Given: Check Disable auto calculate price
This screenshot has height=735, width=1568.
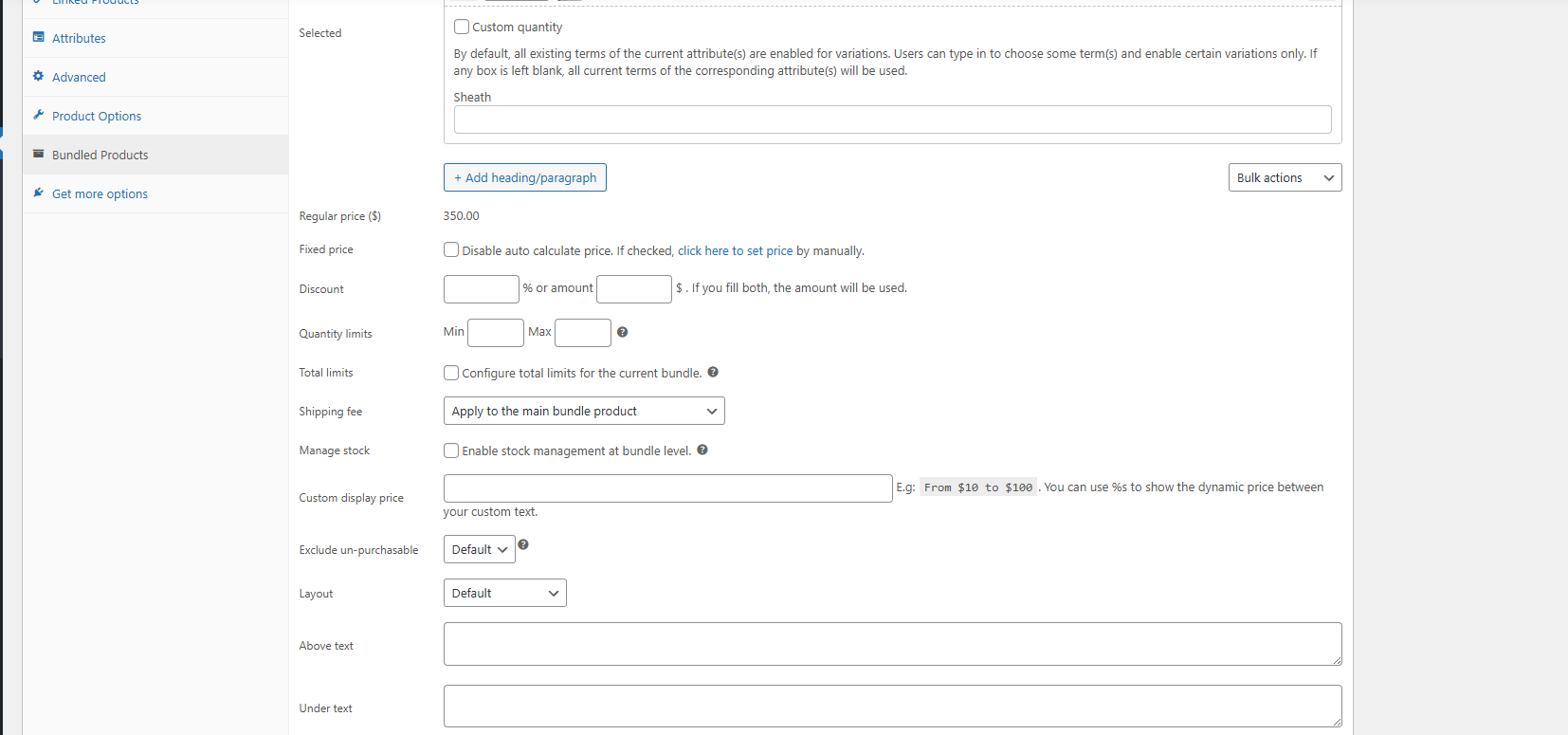Looking at the screenshot, I should (x=451, y=250).
